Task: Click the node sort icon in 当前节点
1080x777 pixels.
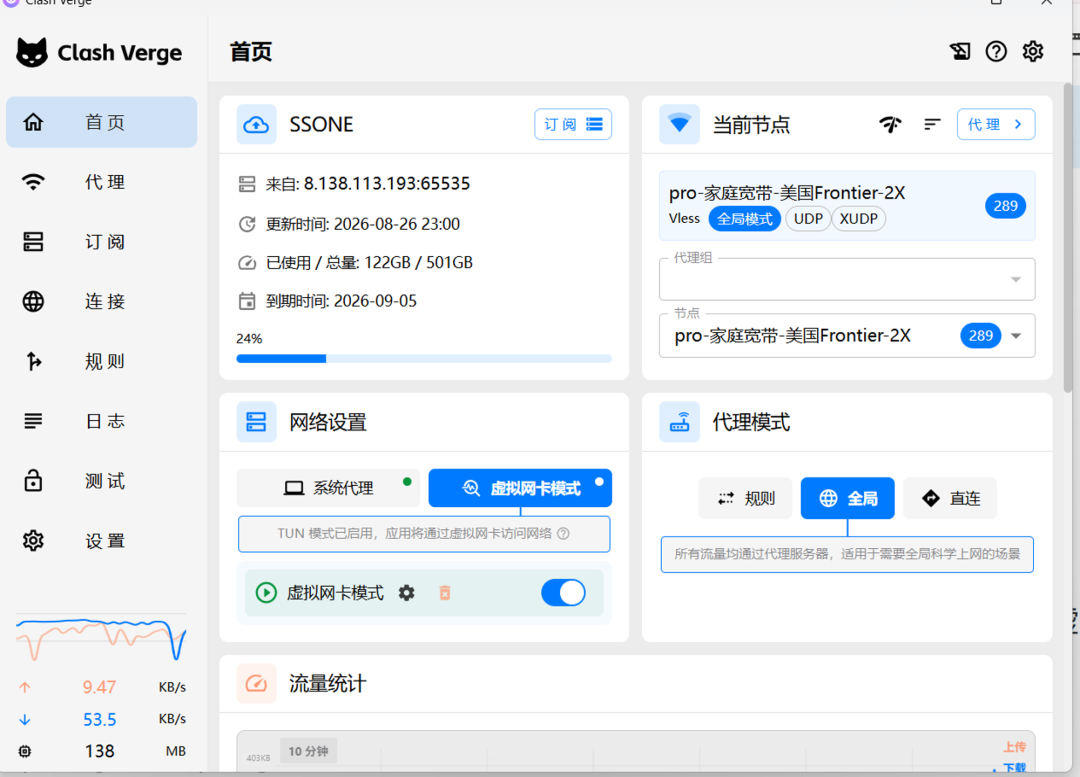Action: tap(932, 124)
